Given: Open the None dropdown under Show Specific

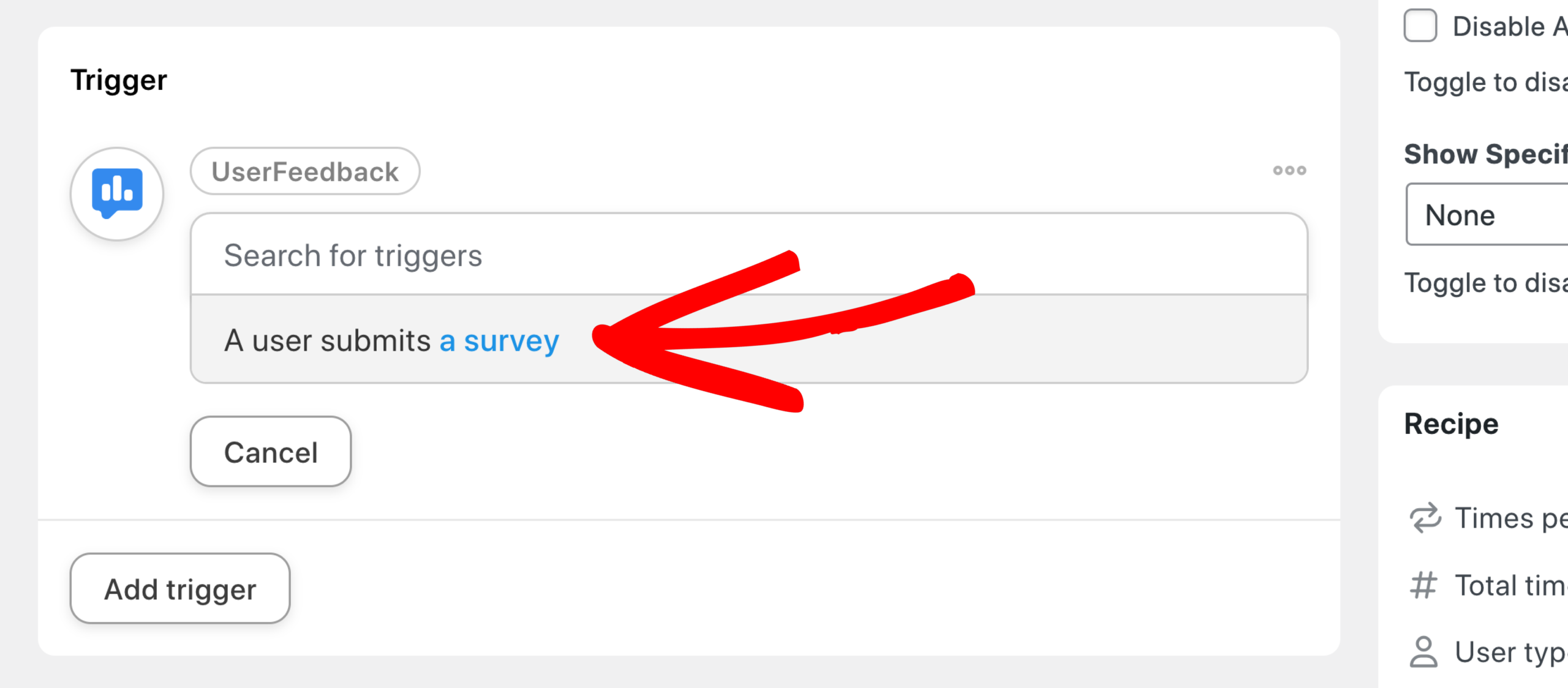Looking at the screenshot, I should (1487, 215).
